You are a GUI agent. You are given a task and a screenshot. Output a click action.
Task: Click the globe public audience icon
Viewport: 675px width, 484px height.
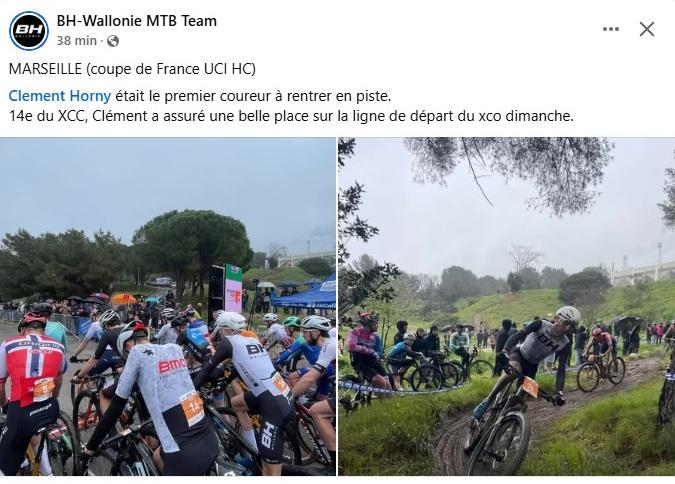[113, 41]
